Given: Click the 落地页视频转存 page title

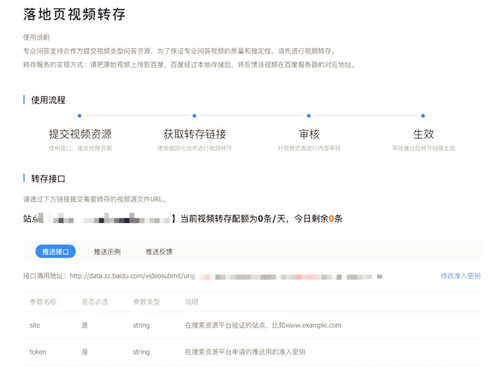Looking at the screenshot, I should 74,15.
